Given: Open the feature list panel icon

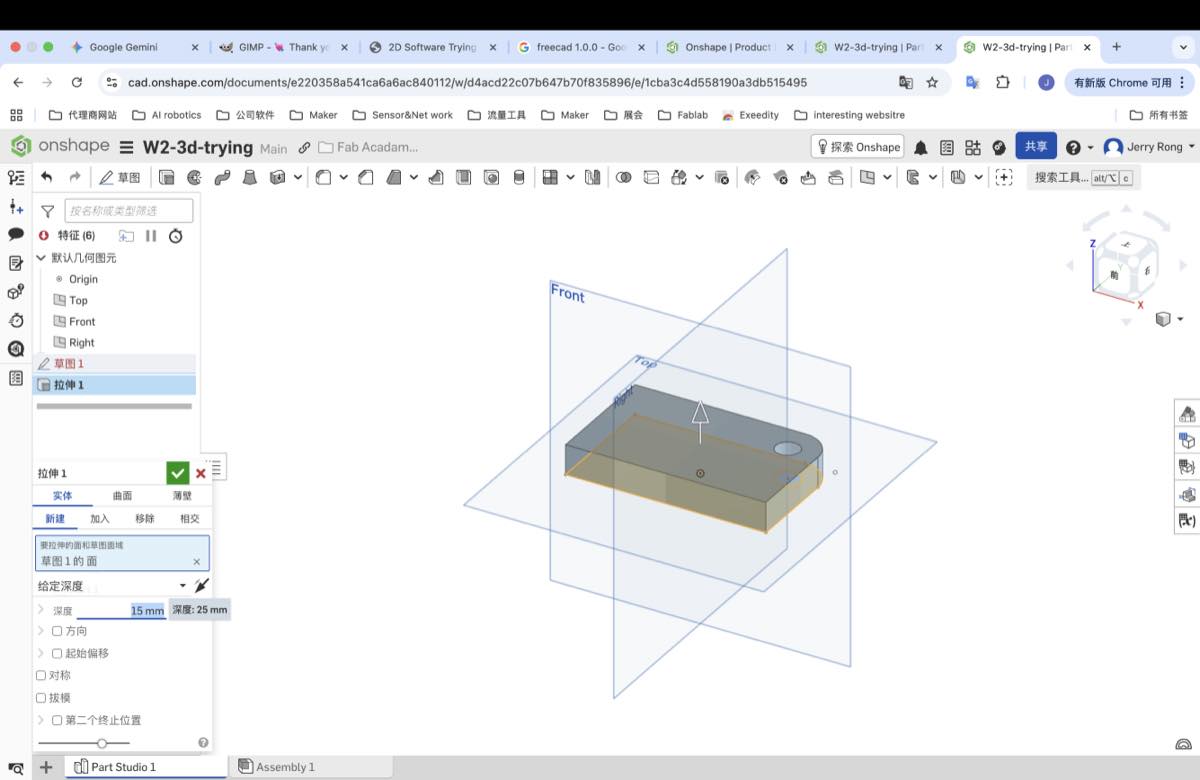Looking at the screenshot, I should [x=16, y=177].
